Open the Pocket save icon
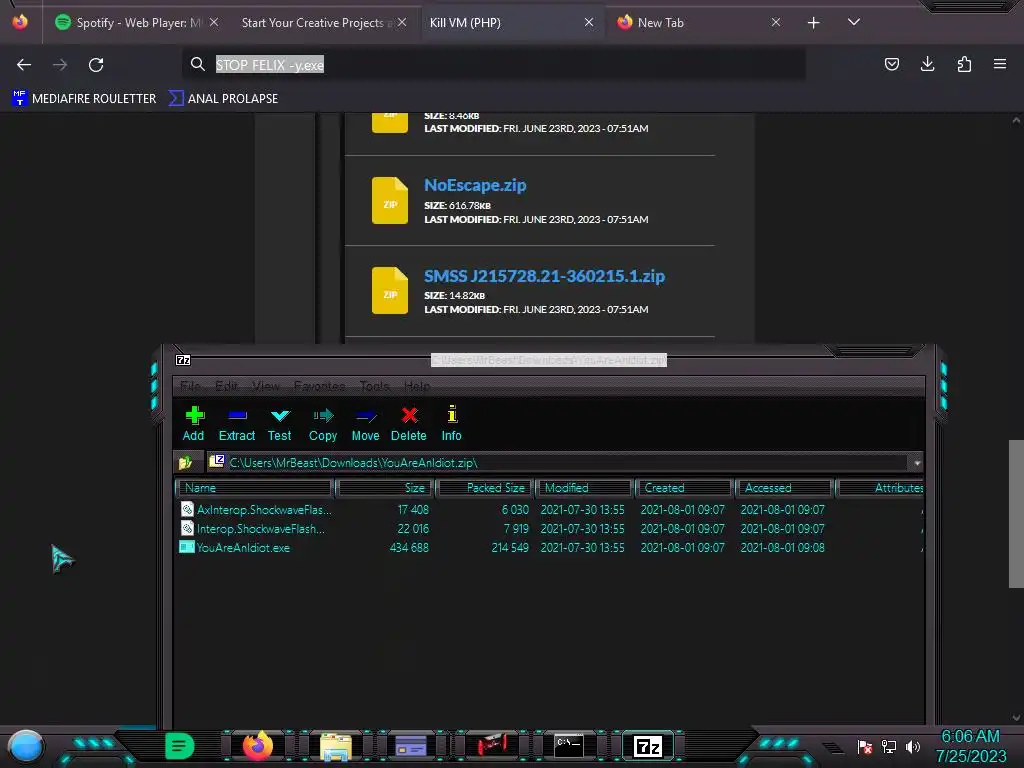1024x768 pixels. [891, 64]
